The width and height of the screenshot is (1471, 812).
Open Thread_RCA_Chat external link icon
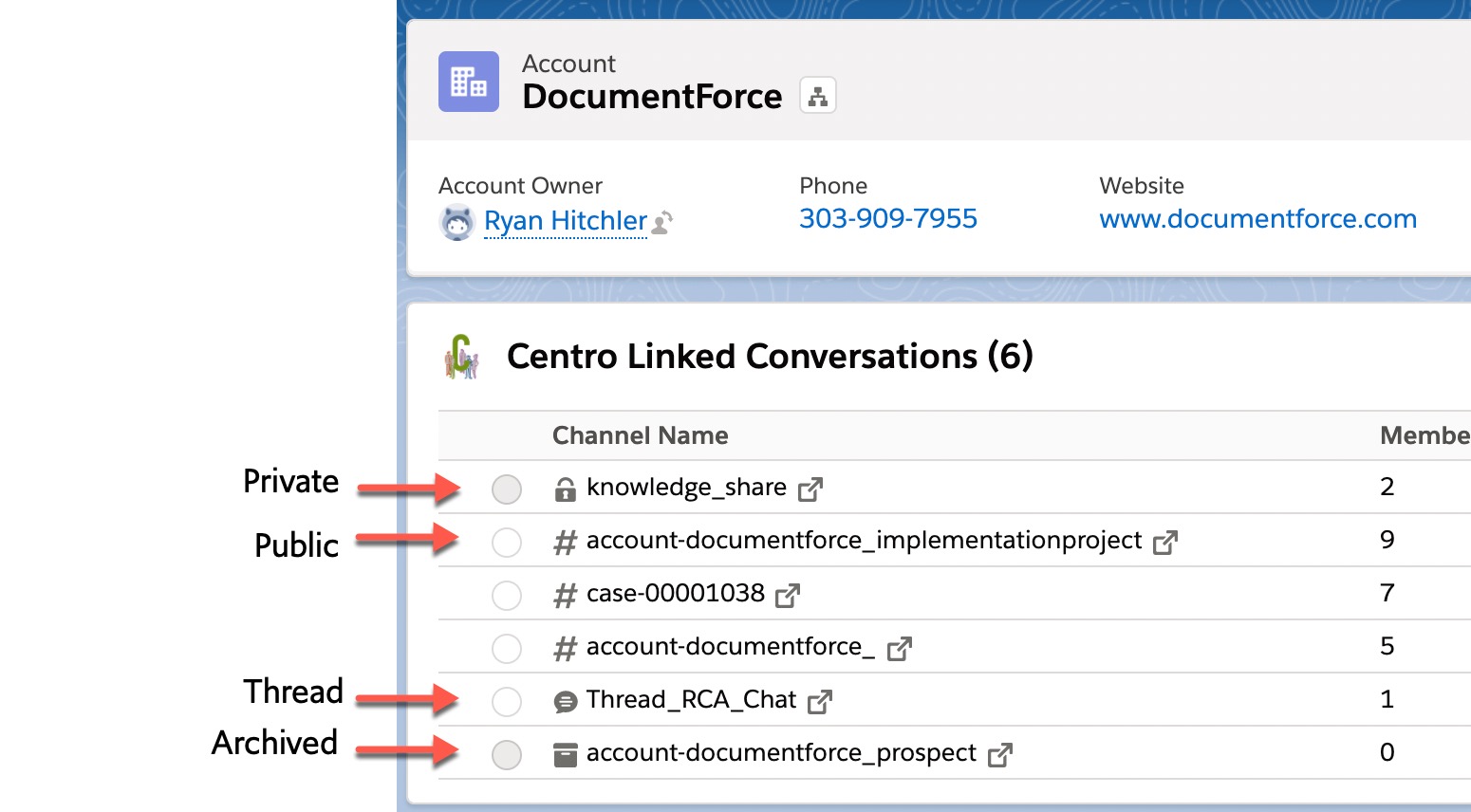tap(820, 702)
